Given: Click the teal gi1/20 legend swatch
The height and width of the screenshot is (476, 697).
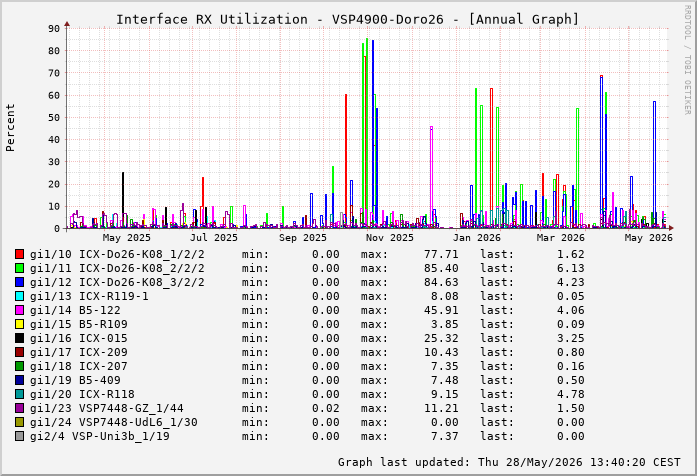Looking at the screenshot, I should (x=19, y=394).
